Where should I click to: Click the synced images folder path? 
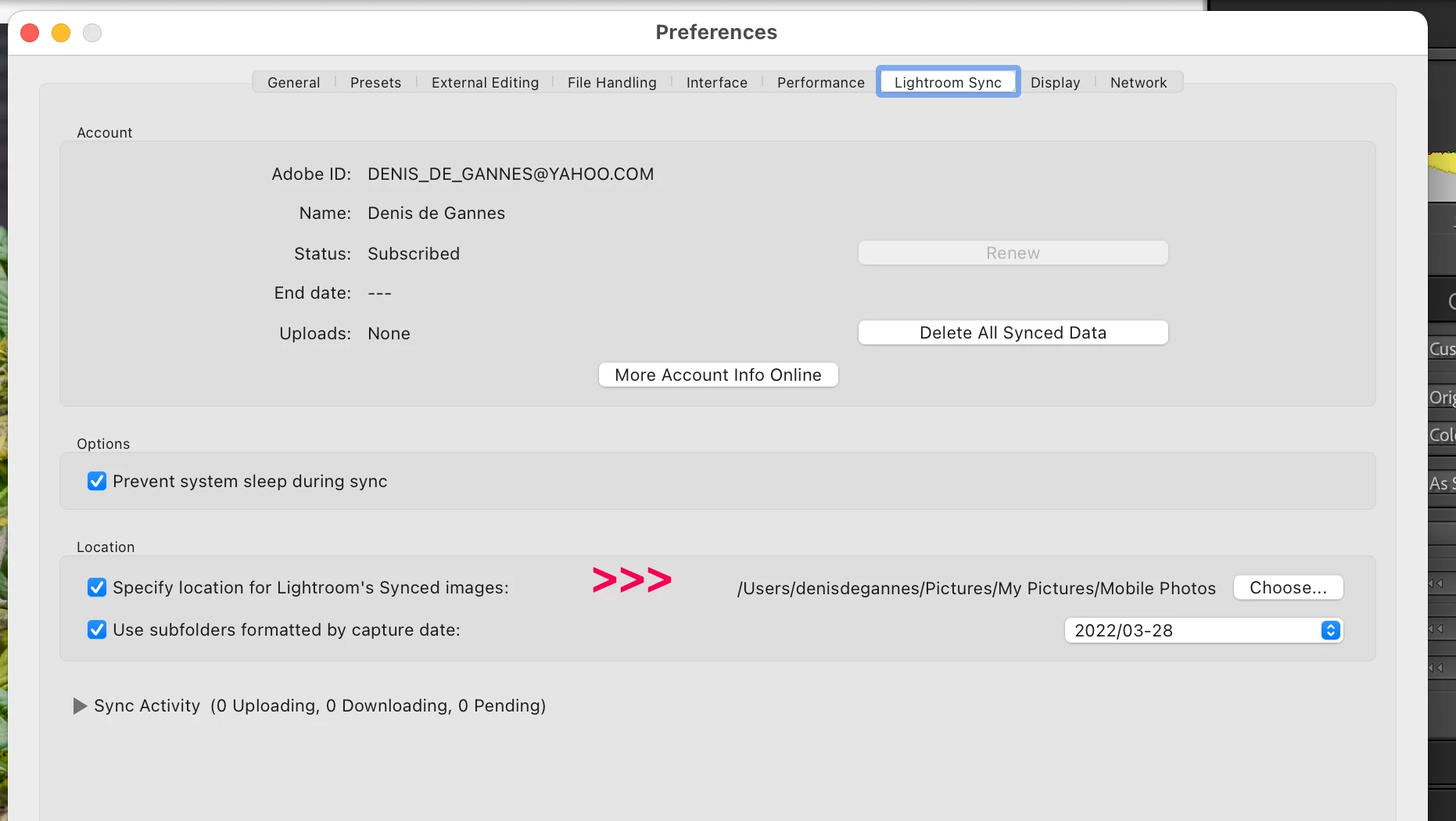[977, 588]
